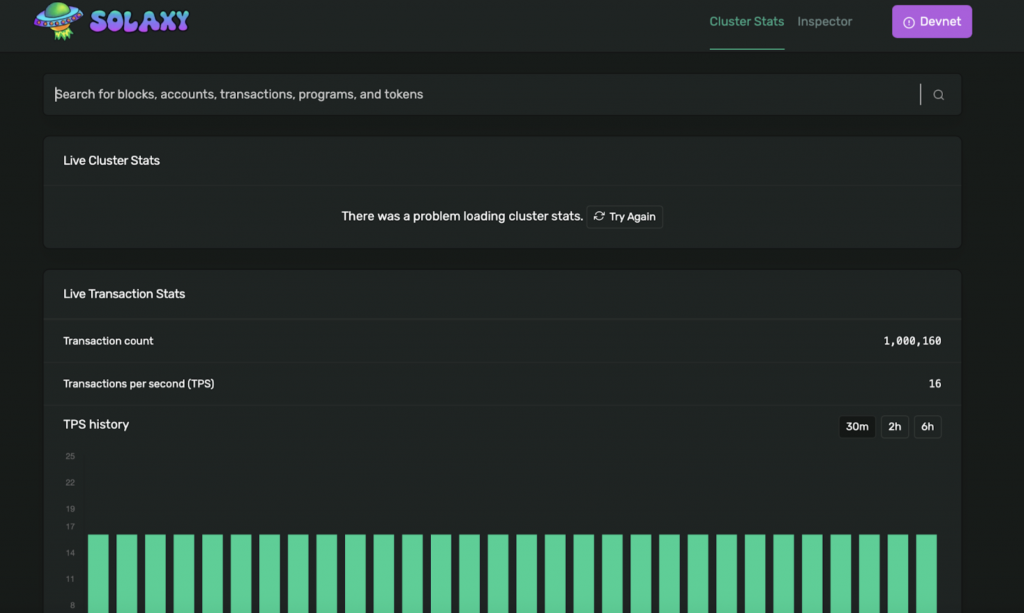Click the Solaxy UFO logo icon

59,20
